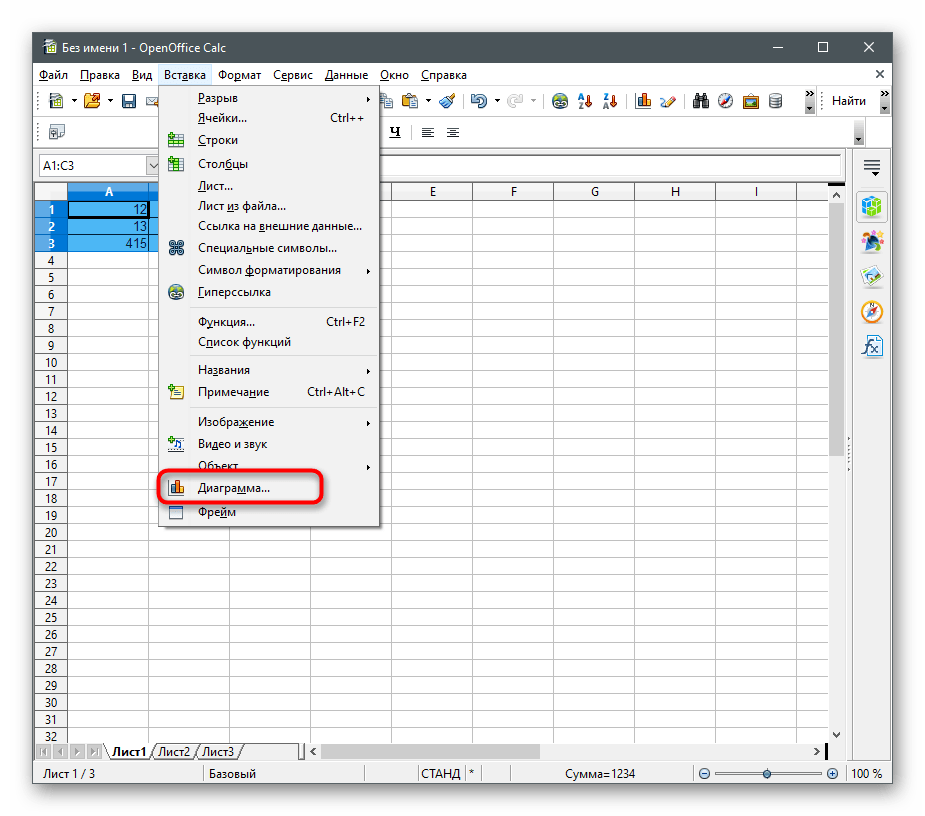The height and width of the screenshot is (816, 925).
Task: Click the Sort Ascending toolbar icon
Action: (586, 101)
